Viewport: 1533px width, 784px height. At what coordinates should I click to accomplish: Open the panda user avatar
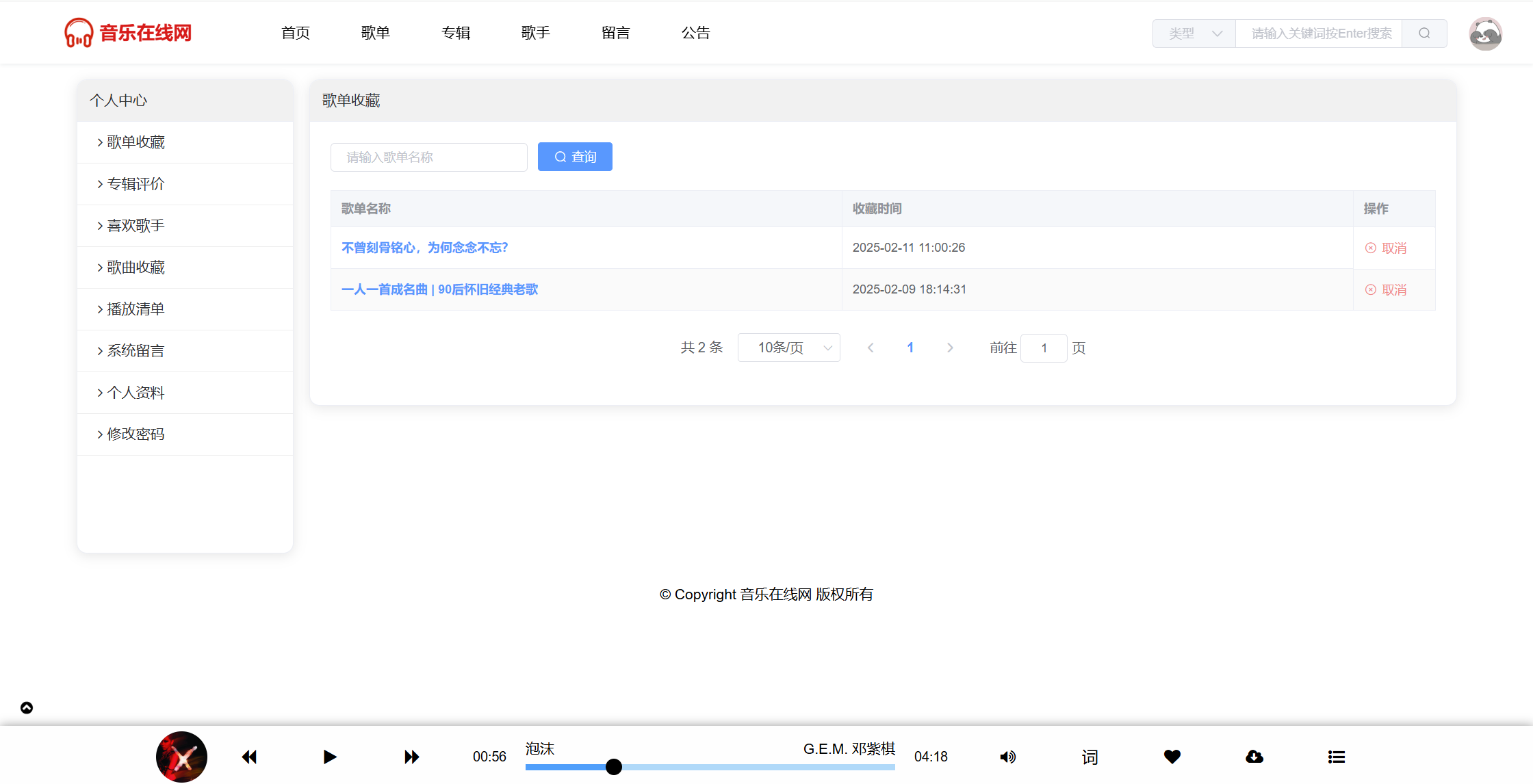pyautogui.click(x=1485, y=34)
